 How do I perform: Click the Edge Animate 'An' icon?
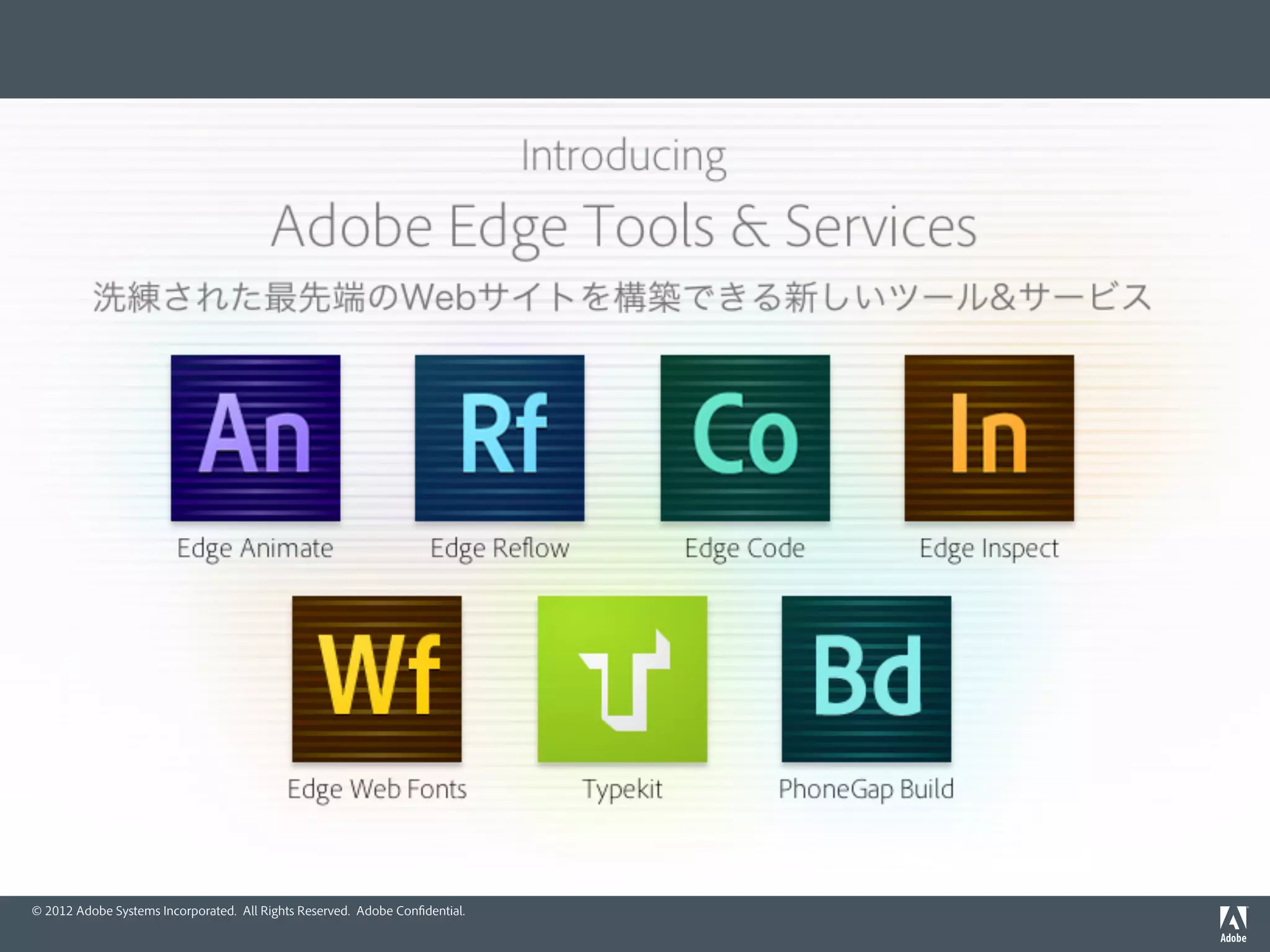(255, 438)
